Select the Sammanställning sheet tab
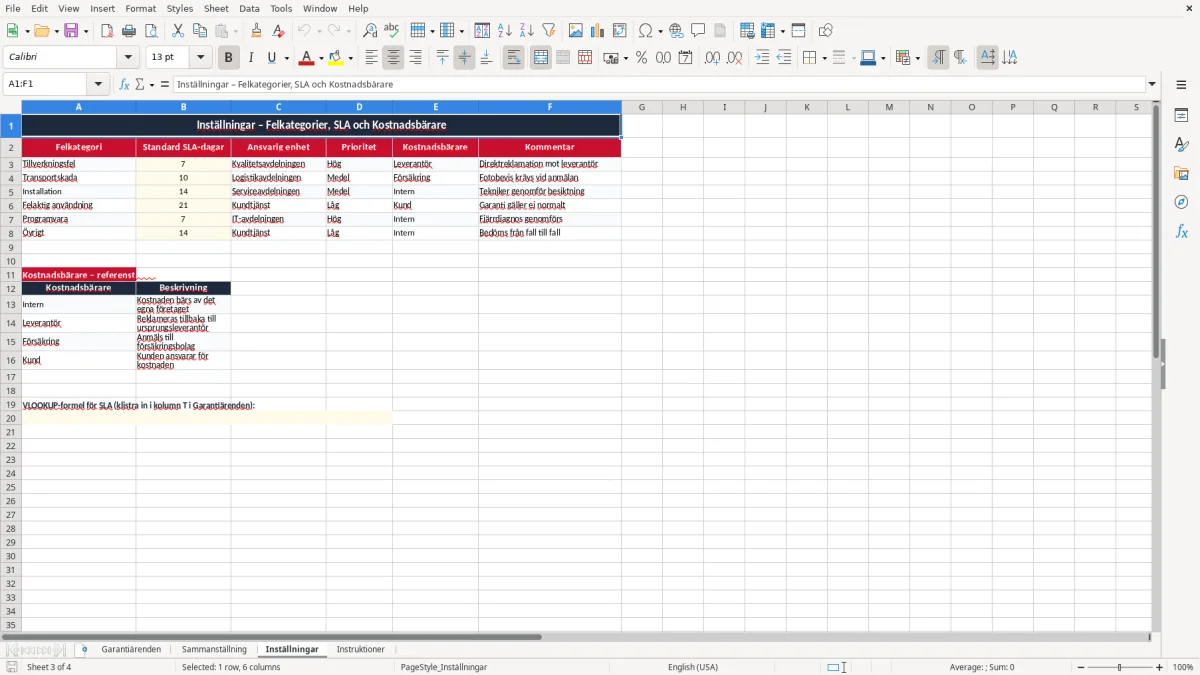The height and width of the screenshot is (675, 1200). (214, 650)
